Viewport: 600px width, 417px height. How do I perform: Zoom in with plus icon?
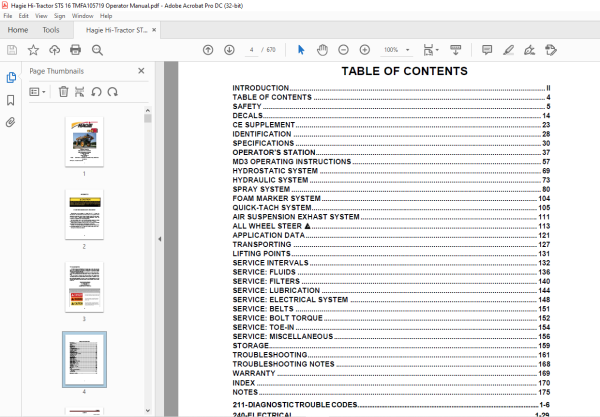(x=365, y=50)
